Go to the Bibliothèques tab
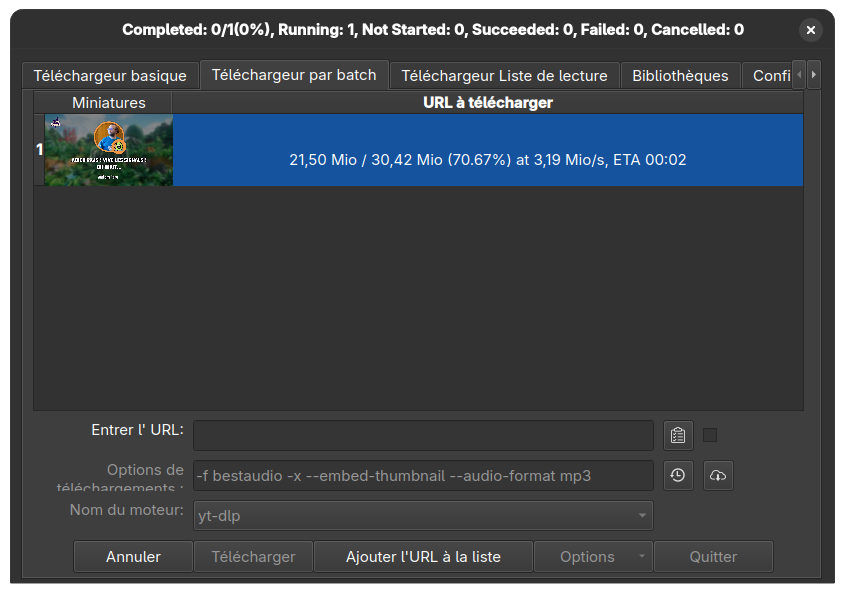 pyautogui.click(x=680, y=75)
